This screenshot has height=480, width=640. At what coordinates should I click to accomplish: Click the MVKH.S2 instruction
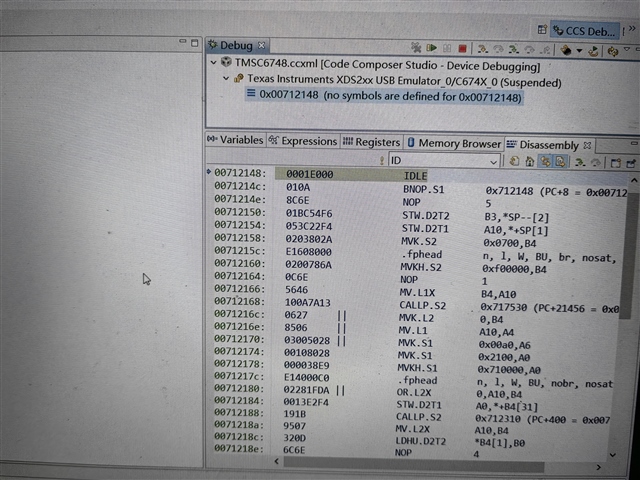(x=421, y=267)
